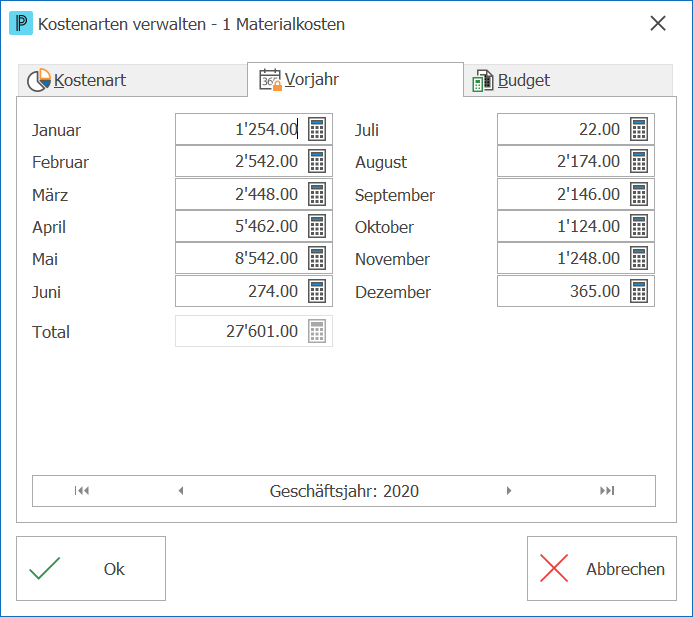Open calculator for the Mai field
The image size is (693, 617).
[317, 258]
